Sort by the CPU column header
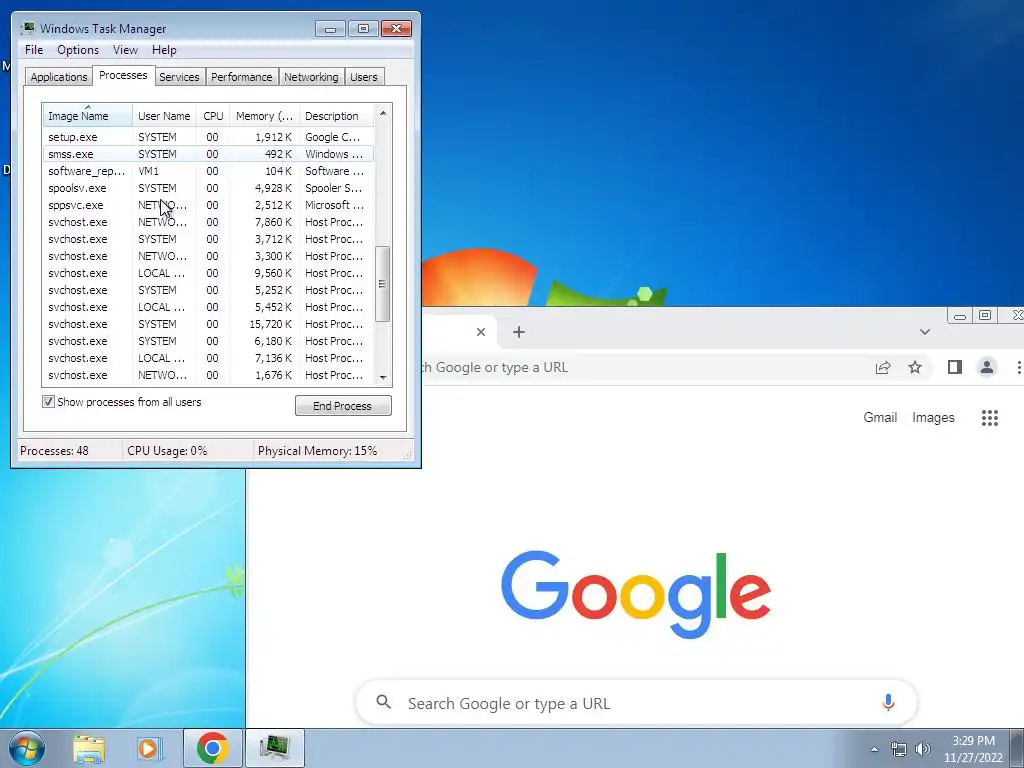The width and height of the screenshot is (1024, 768). click(213, 116)
